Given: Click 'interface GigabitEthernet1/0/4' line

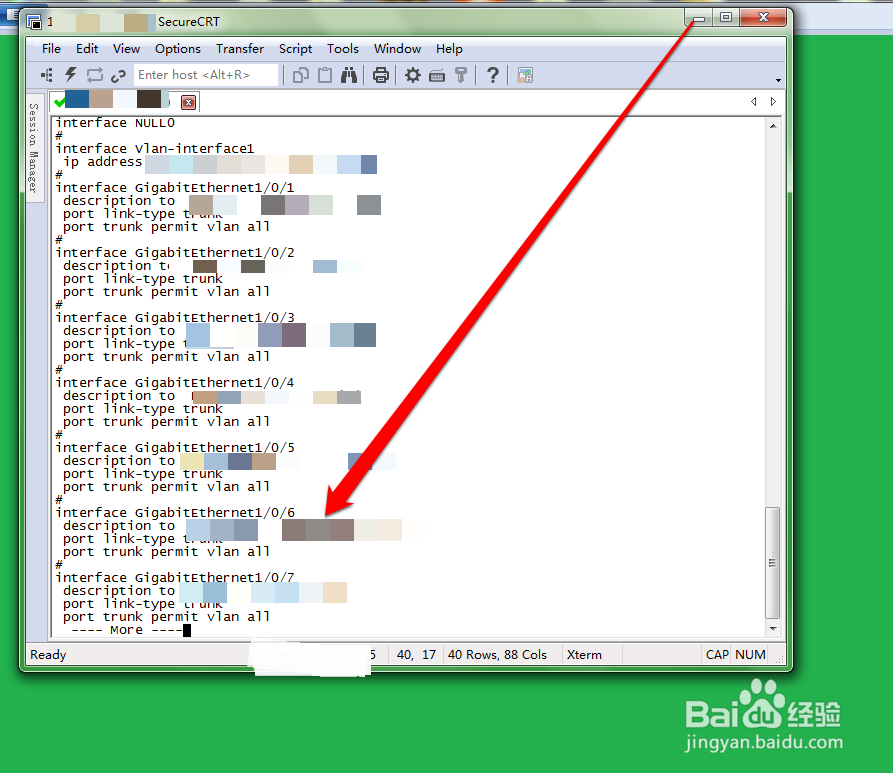Looking at the screenshot, I should (x=175, y=383).
